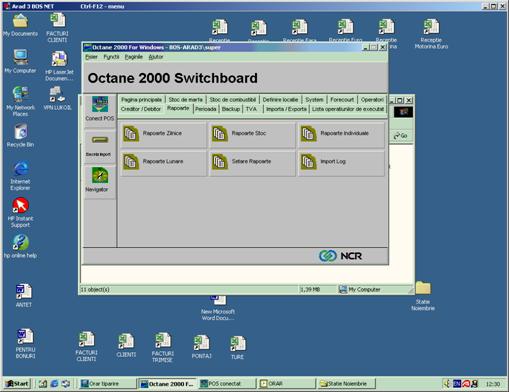Switch to the Stoc de marfa tab
The height and width of the screenshot is (392, 509).
[x=185, y=100]
